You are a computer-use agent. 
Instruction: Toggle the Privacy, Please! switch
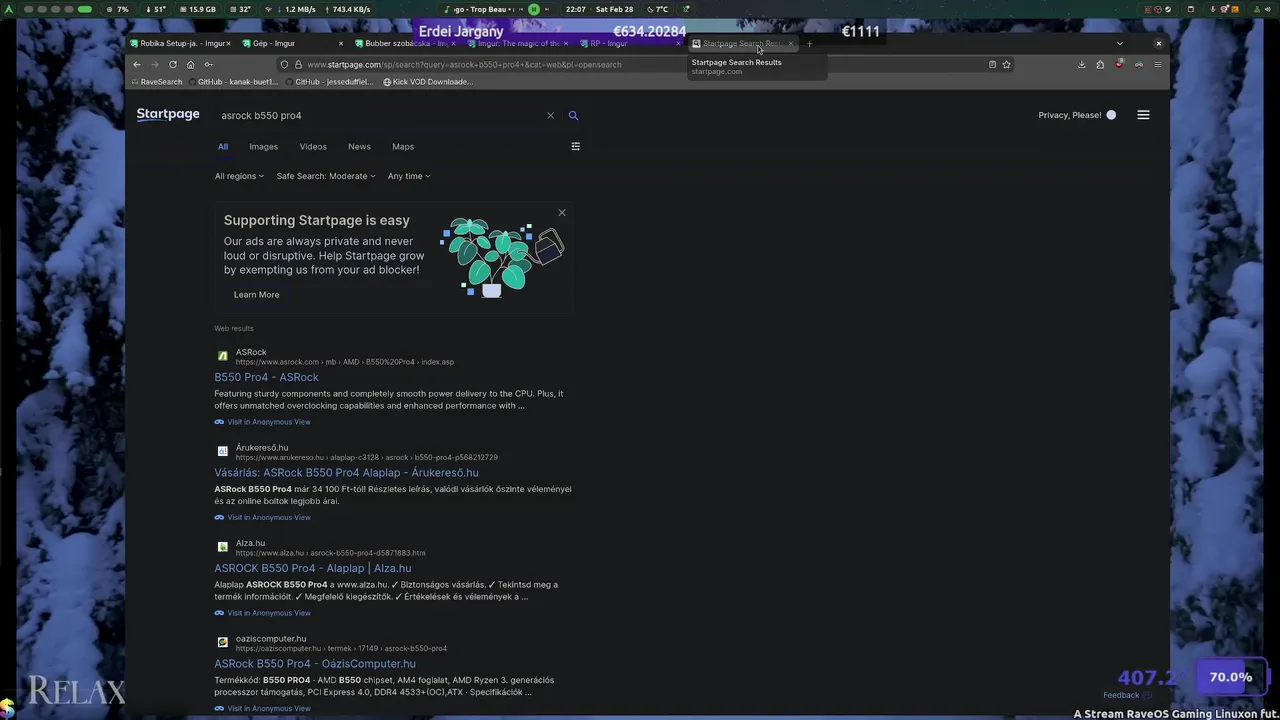point(1111,115)
